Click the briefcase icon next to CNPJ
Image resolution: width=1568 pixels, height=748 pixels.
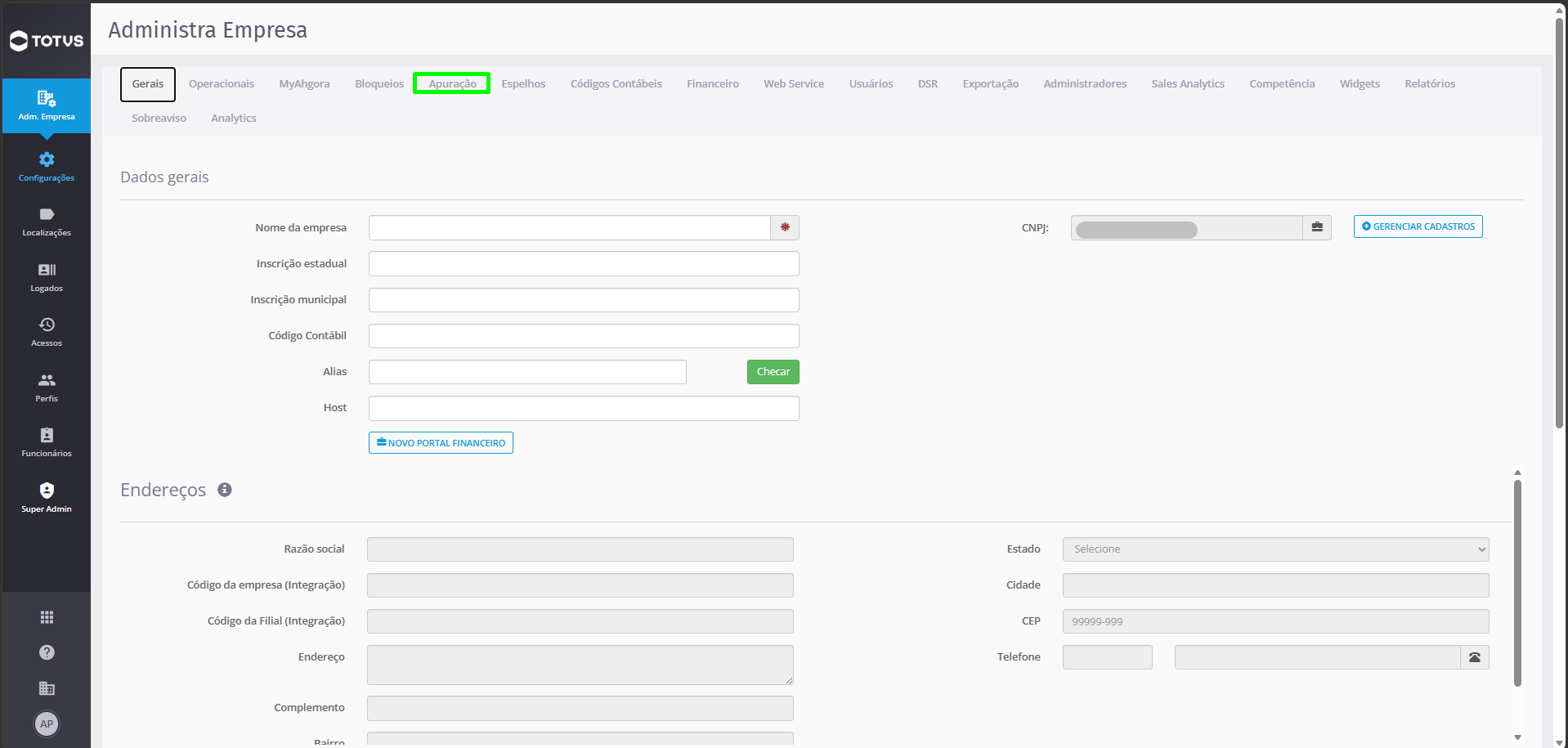pyautogui.click(x=1317, y=227)
